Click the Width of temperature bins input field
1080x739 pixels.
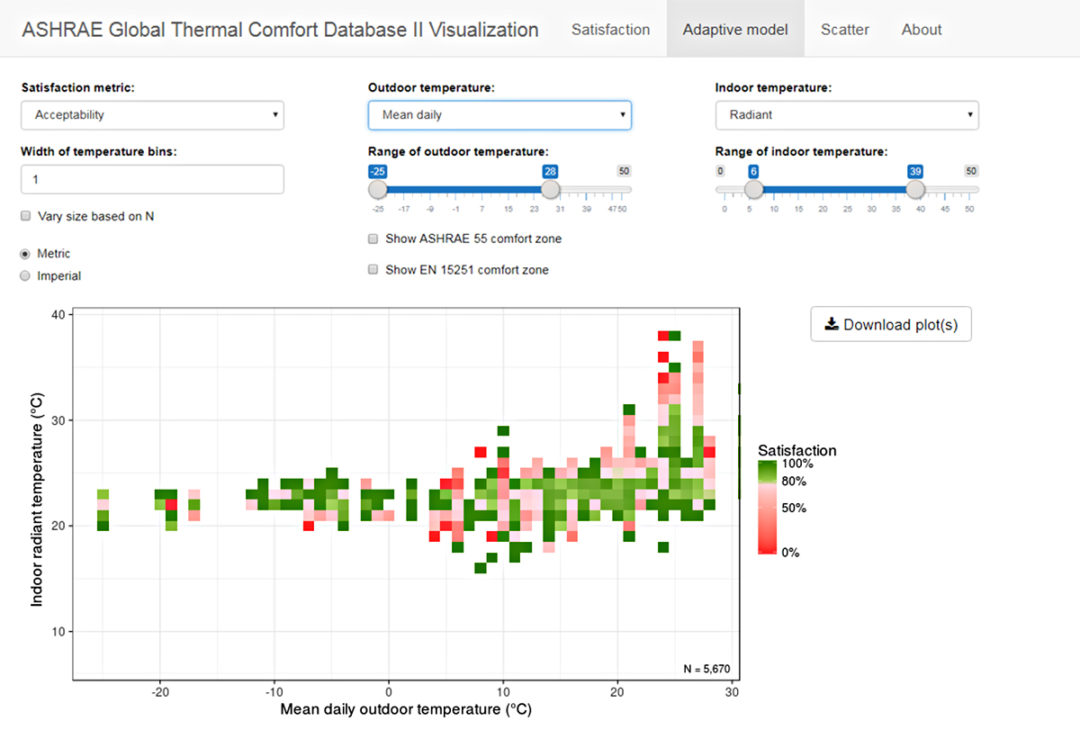(151, 179)
